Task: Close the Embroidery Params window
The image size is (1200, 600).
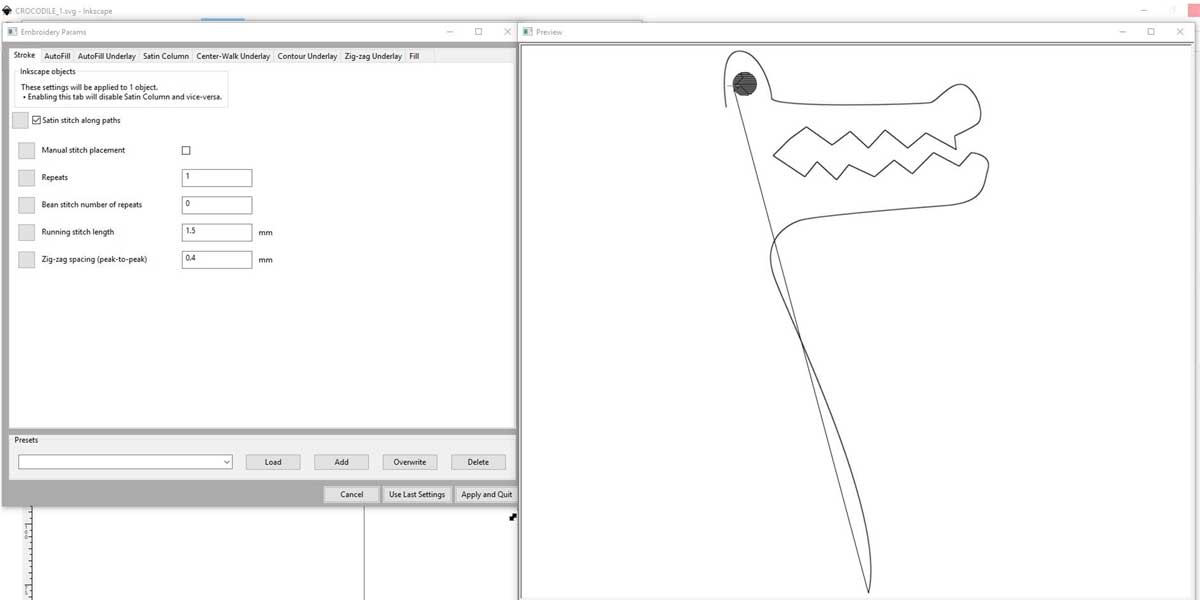Action: coord(506,32)
